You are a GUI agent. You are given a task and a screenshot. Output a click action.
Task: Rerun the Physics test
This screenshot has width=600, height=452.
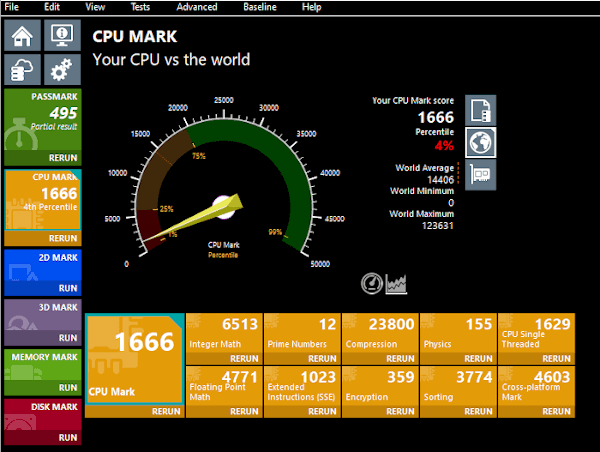click(458, 359)
